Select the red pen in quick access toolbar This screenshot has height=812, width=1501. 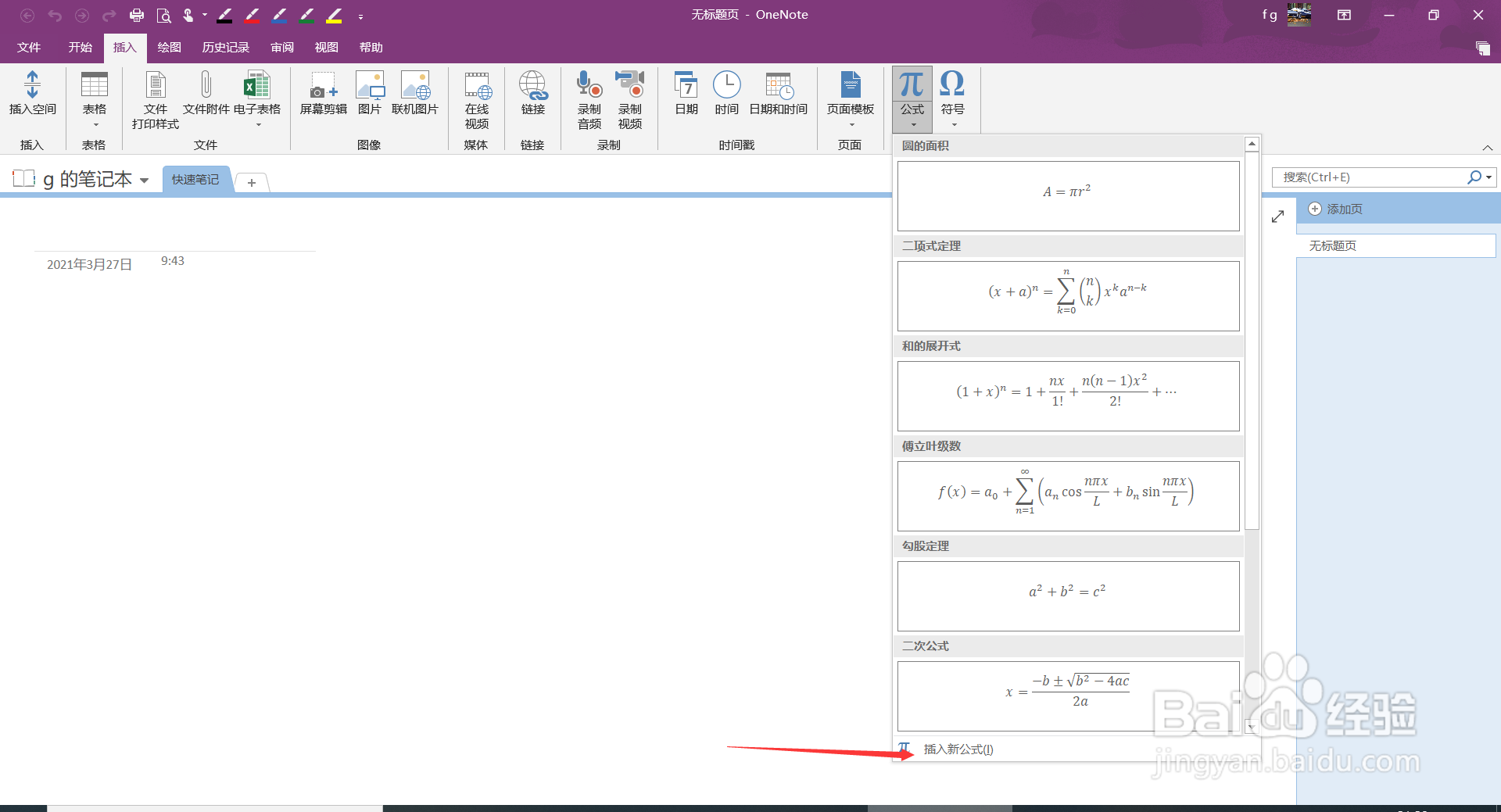tap(252, 15)
